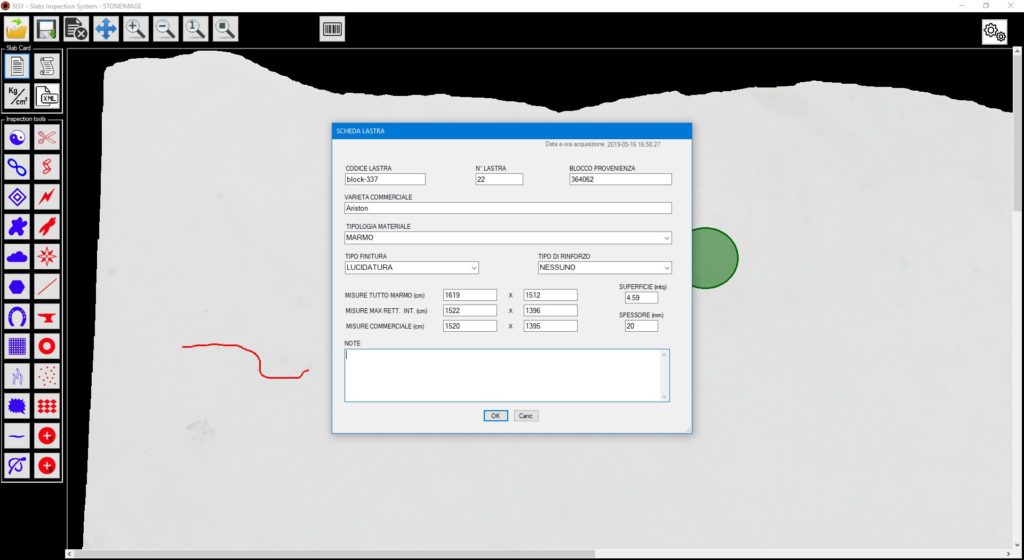The height and width of the screenshot is (560, 1024).
Task: Open a slab image with the folder icon
Action: pos(17,29)
